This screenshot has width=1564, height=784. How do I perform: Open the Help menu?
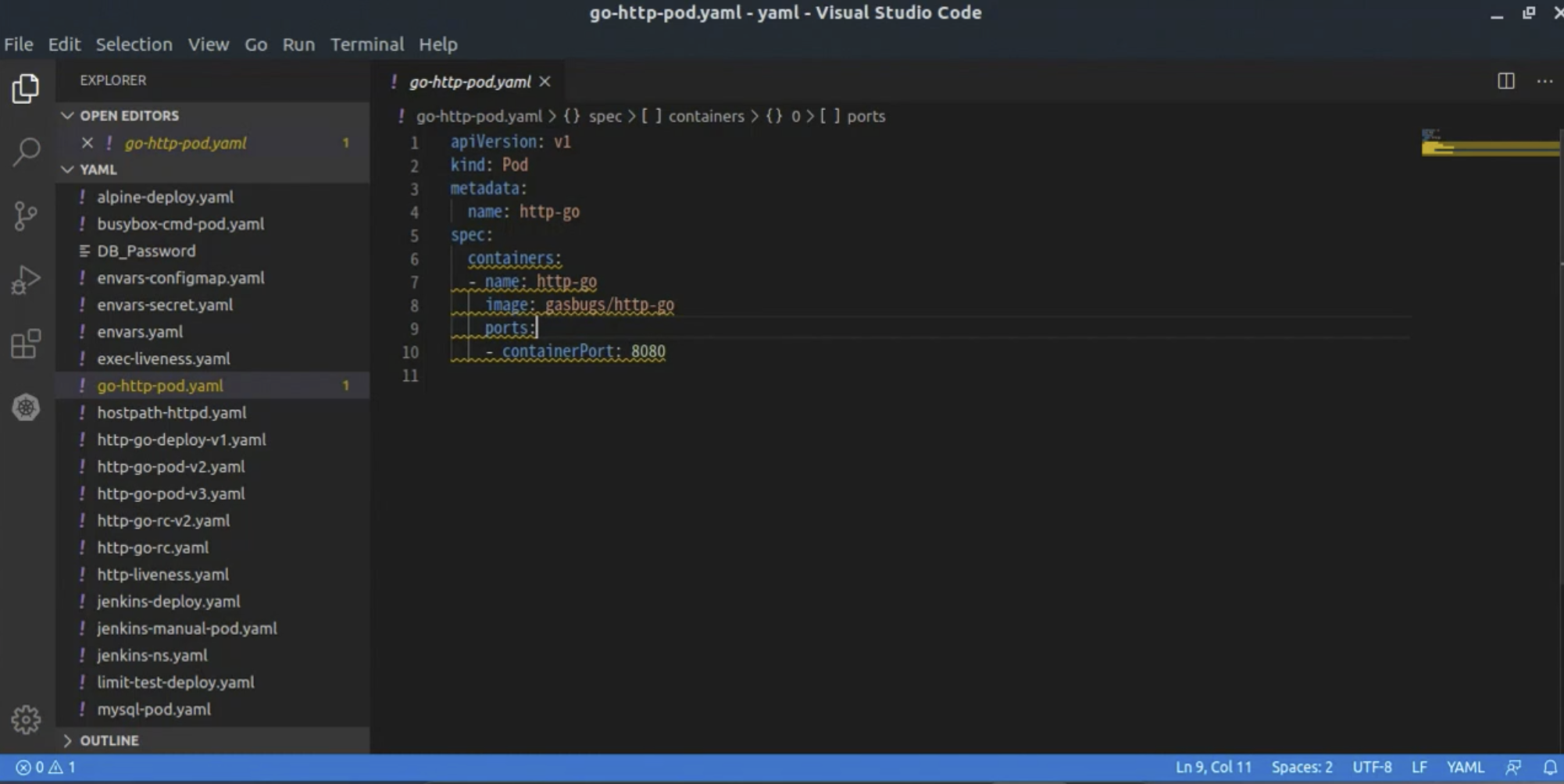pos(437,45)
